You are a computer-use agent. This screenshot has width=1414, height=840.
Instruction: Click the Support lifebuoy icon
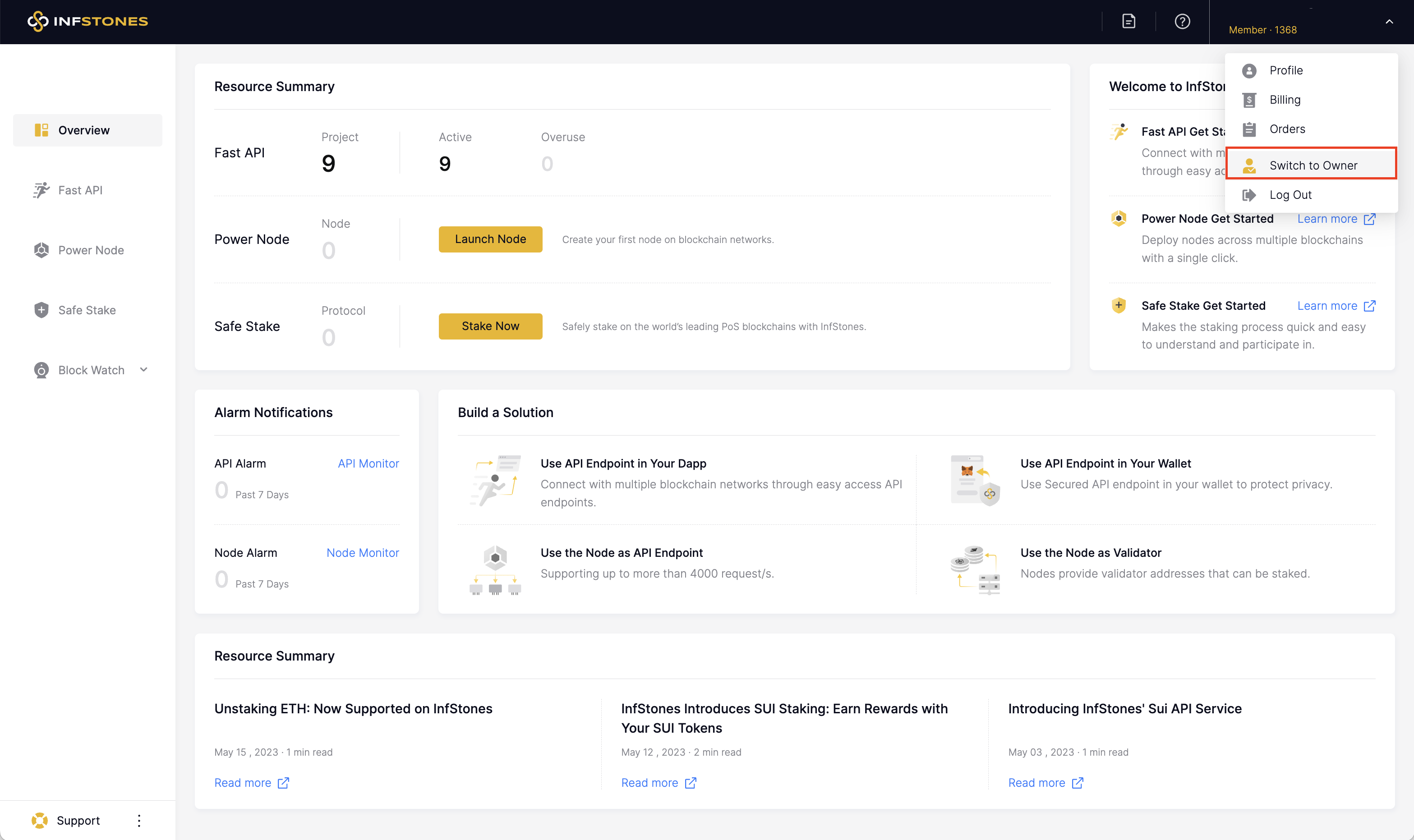tap(40, 820)
